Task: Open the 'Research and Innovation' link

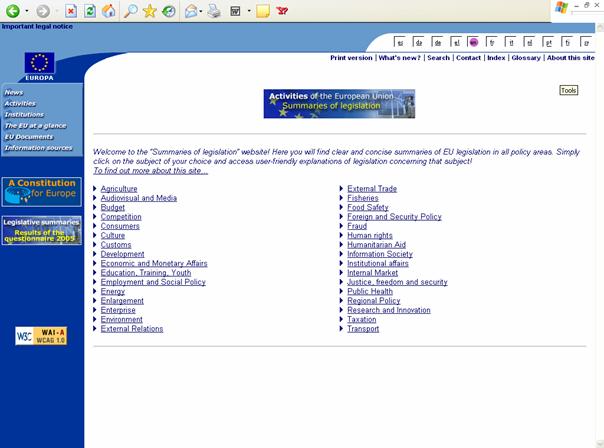Action: (x=389, y=310)
